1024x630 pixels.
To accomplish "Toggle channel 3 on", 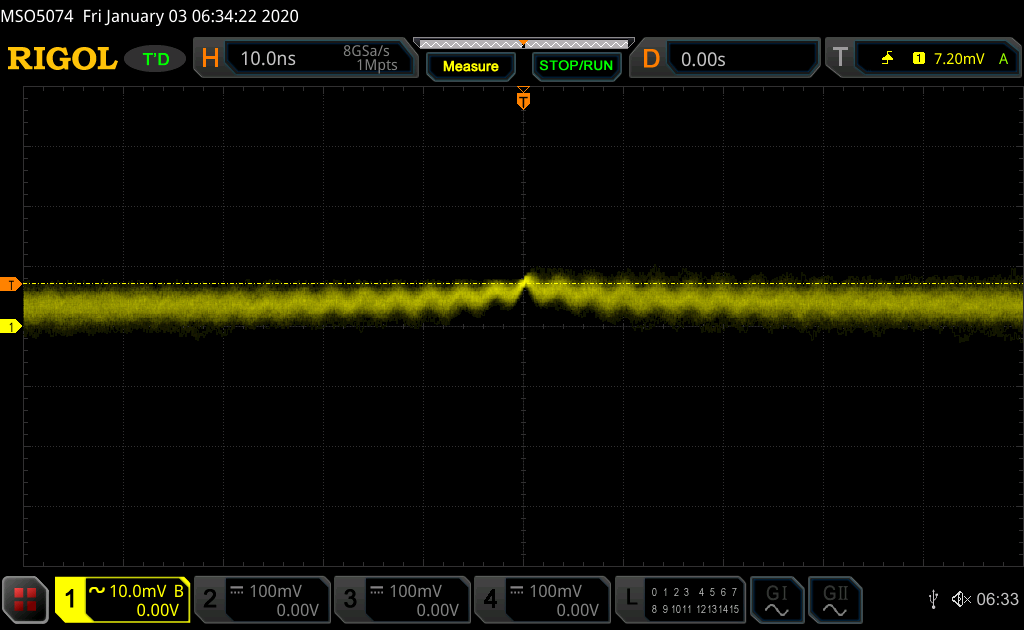I will pyautogui.click(x=350, y=599).
